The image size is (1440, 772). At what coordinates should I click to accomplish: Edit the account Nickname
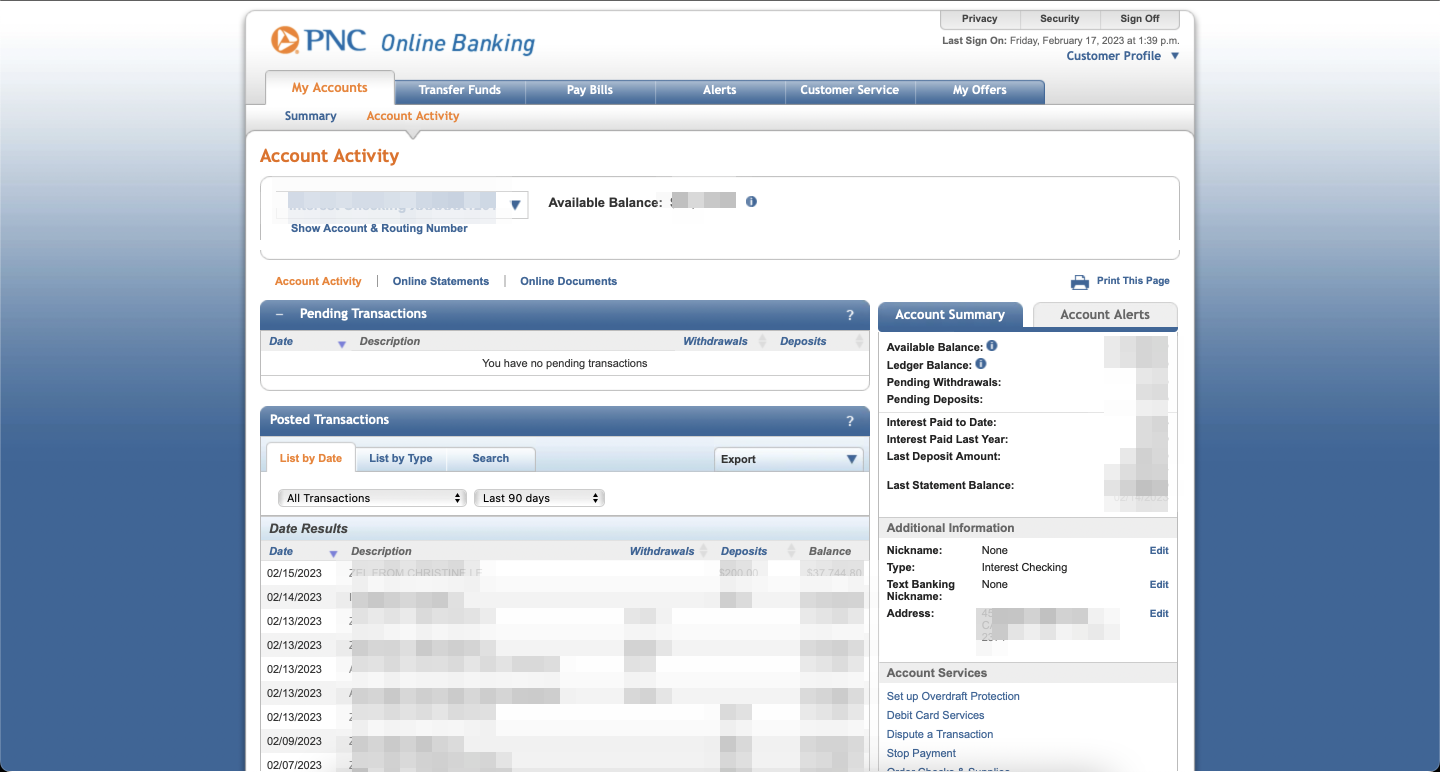(x=1159, y=551)
